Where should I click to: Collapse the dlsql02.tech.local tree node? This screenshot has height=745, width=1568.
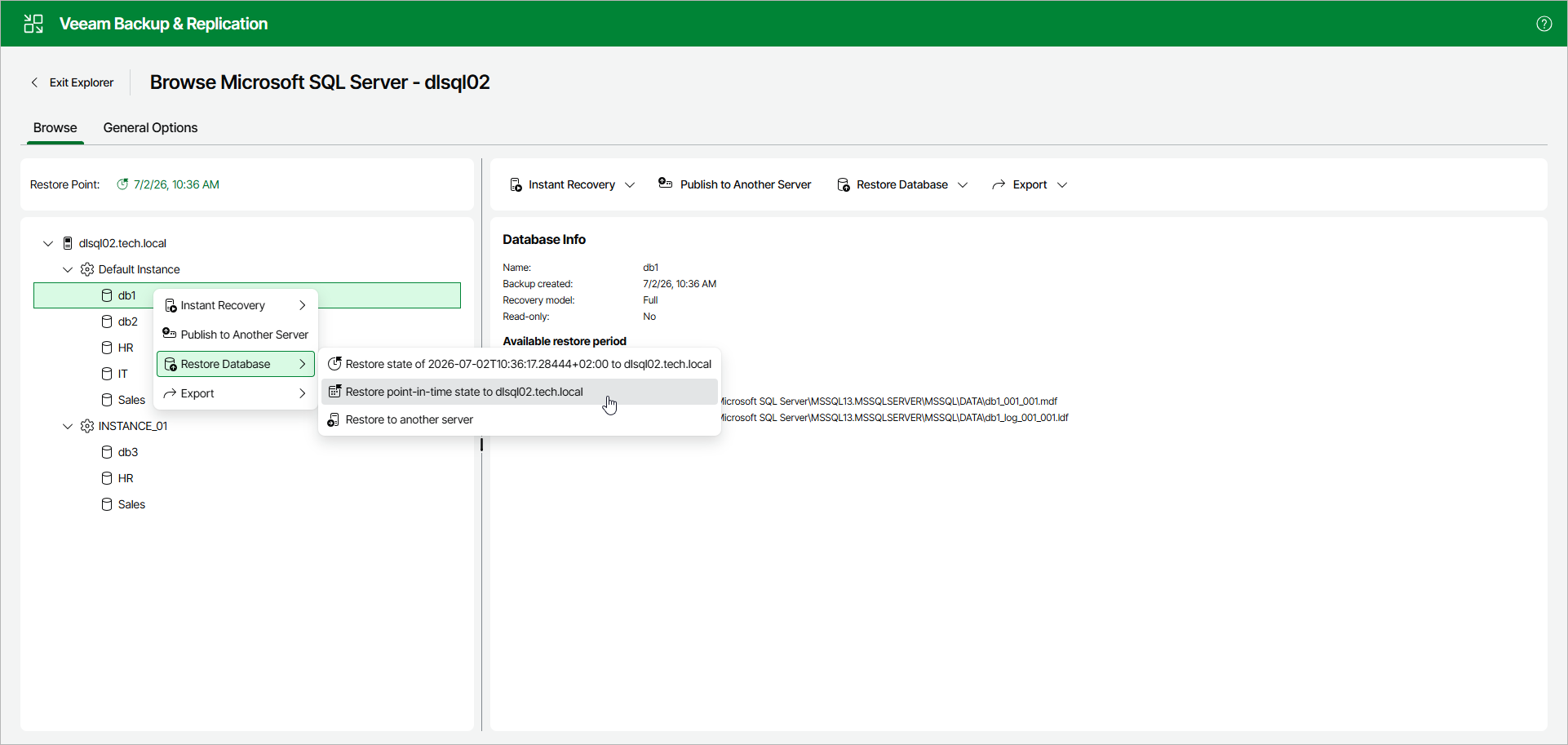click(x=48, y=243)
